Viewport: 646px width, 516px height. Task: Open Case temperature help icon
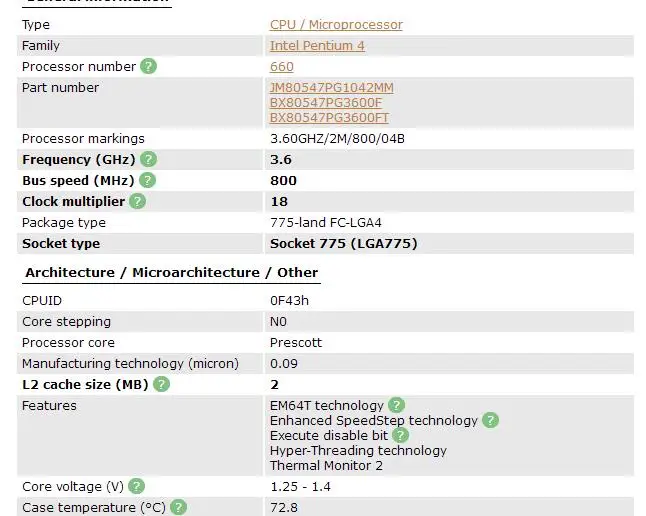(x=178, y=507)
